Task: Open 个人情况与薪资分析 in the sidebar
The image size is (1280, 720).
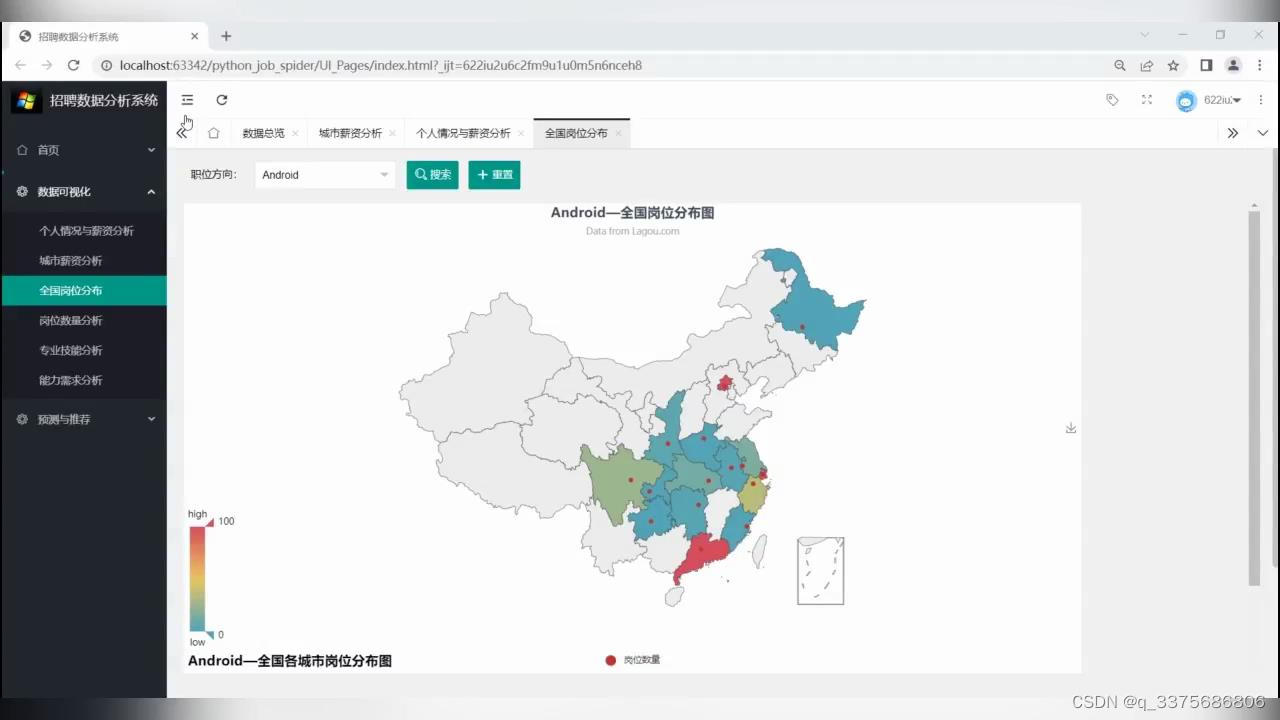Action: click(x=84, y=231)
